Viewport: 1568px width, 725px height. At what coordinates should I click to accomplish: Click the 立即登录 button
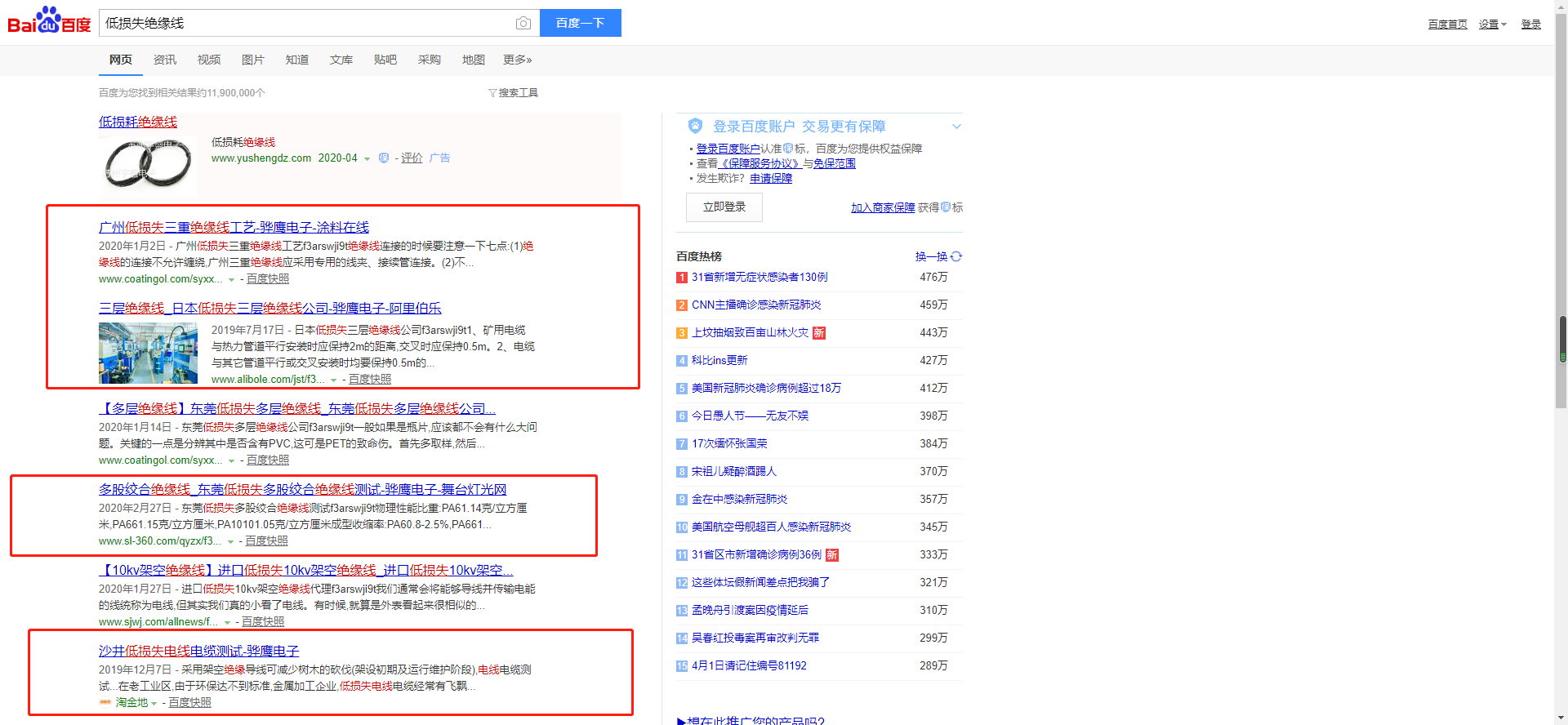724,207
